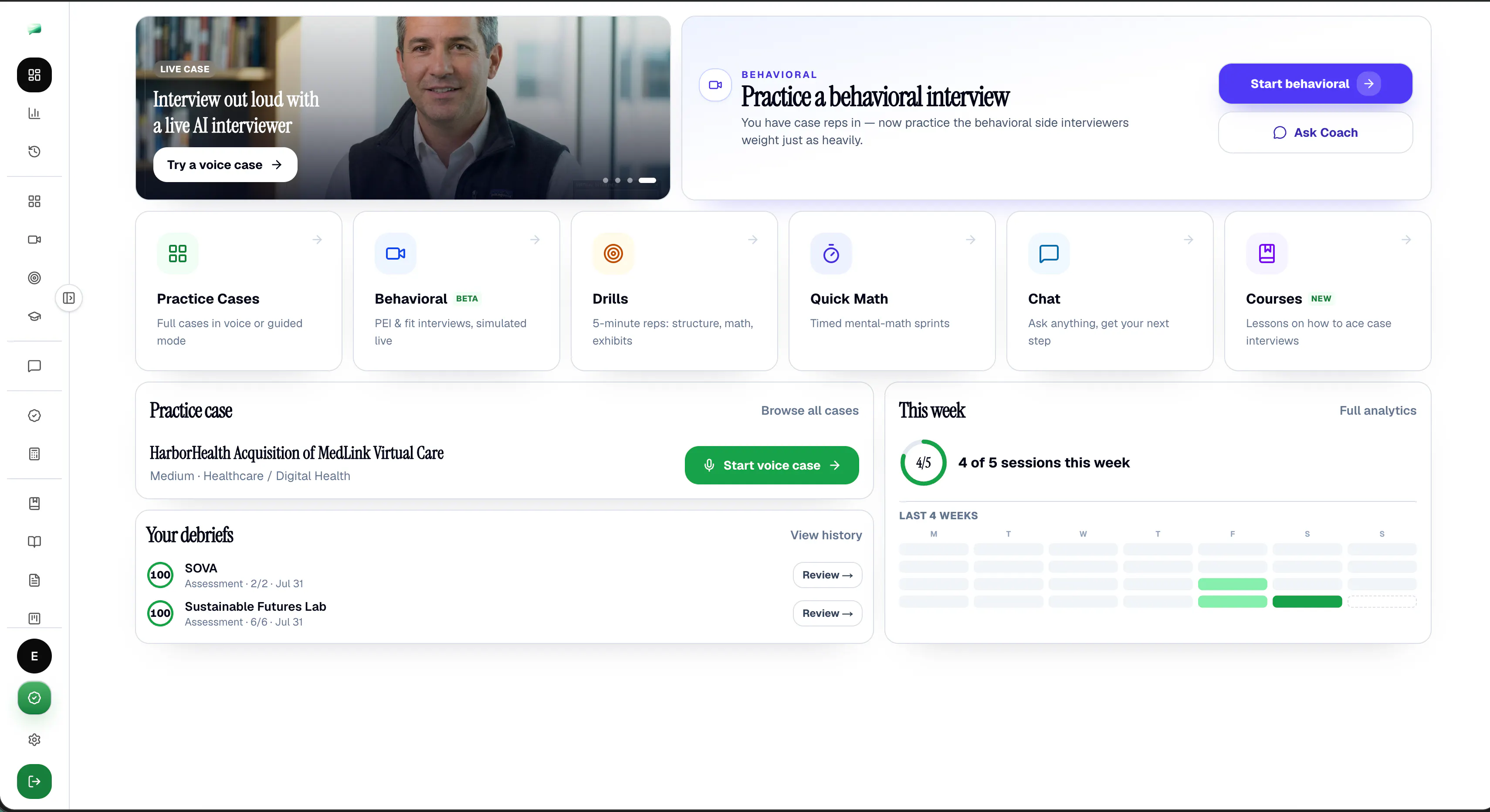This screenshot has width=1490, height=812.
Task: Click Medium Healthcare Digital Health subtitle
Action: point(250,476)
